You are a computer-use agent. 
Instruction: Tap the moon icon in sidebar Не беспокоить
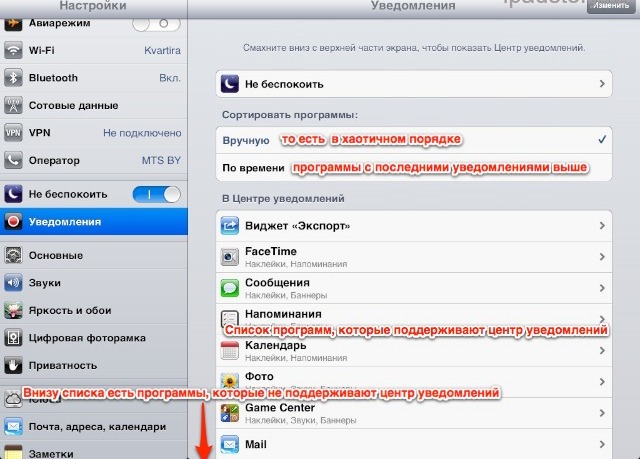[x=13, y=194]
